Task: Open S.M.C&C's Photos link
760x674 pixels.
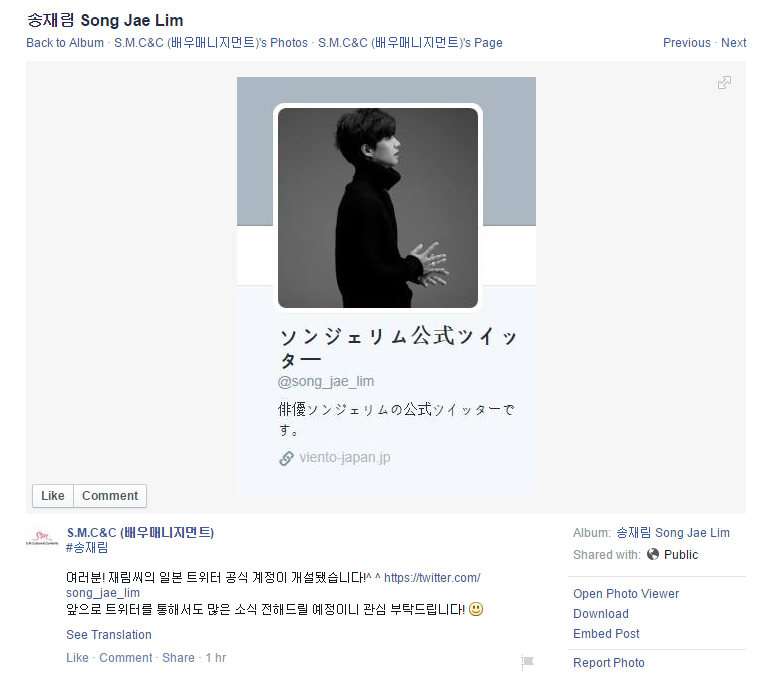Action: tap(211, 43)
